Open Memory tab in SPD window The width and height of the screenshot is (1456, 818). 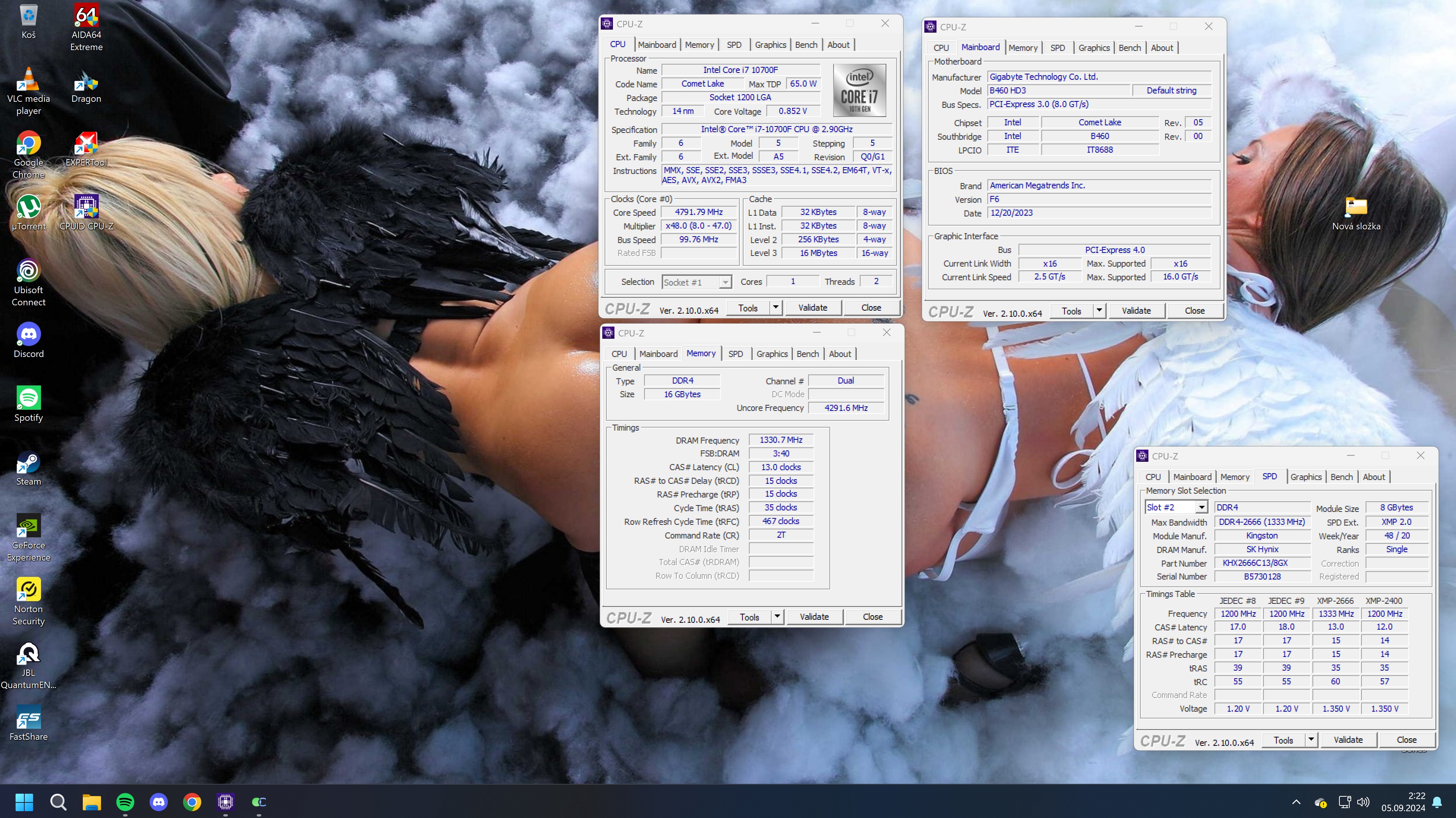[1235, 477]
